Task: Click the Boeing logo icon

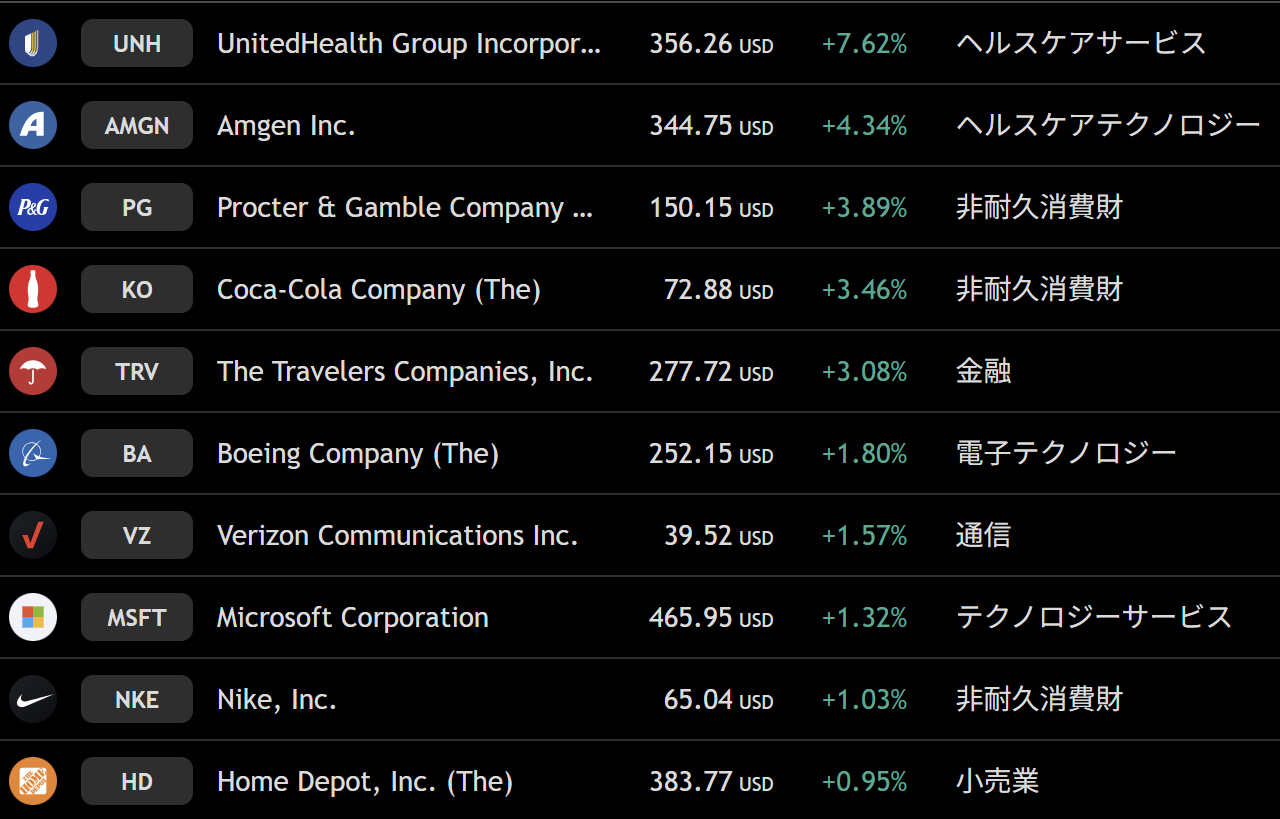Action: 33,453
